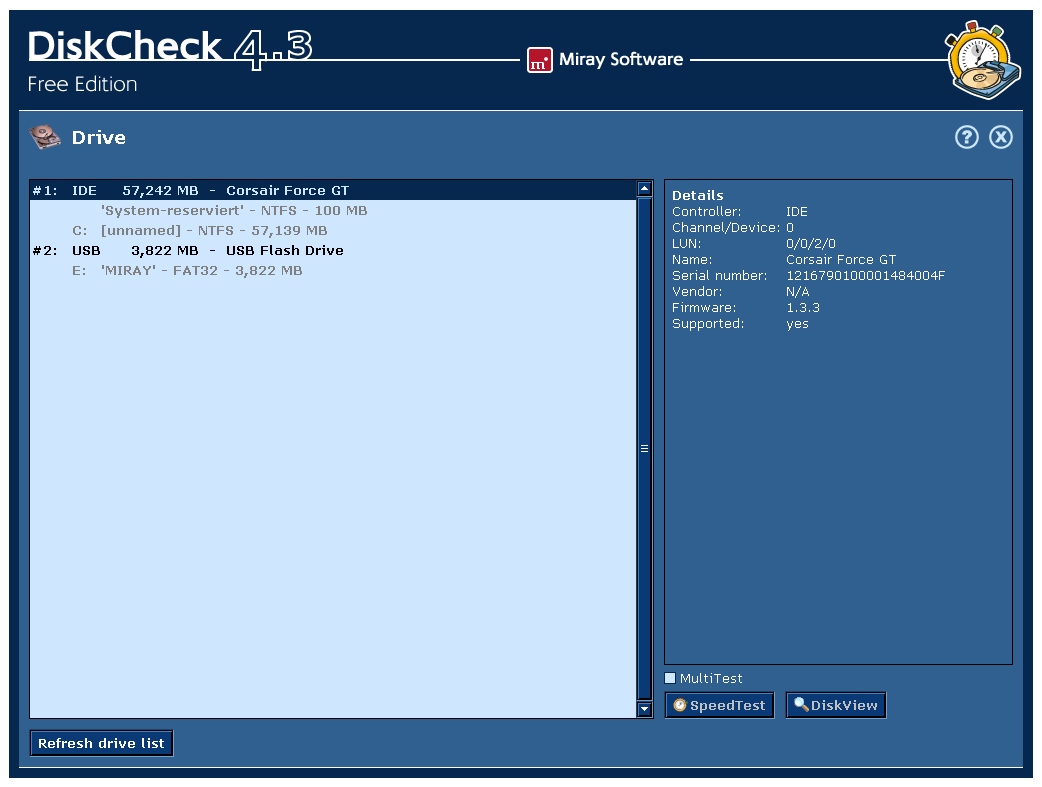1042x787 pixels.
Task: Select the 'System-reserviert' NTFS 100 MB partition
Action: pos(333,211)
